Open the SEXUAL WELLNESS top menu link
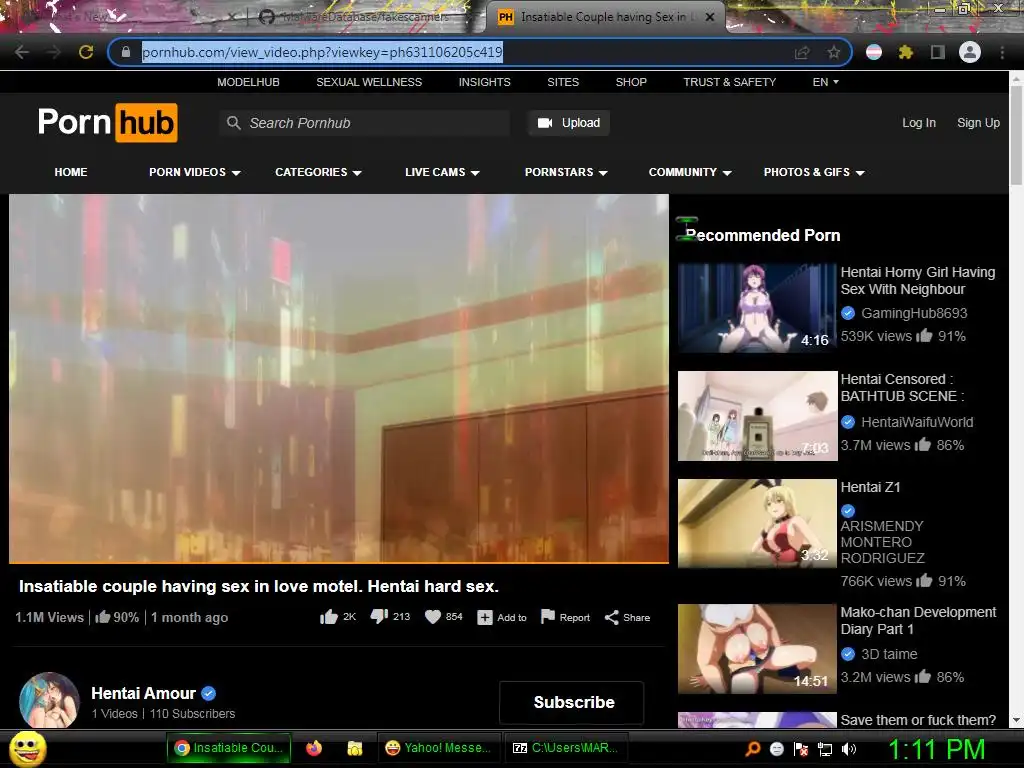 coord(369,82)
